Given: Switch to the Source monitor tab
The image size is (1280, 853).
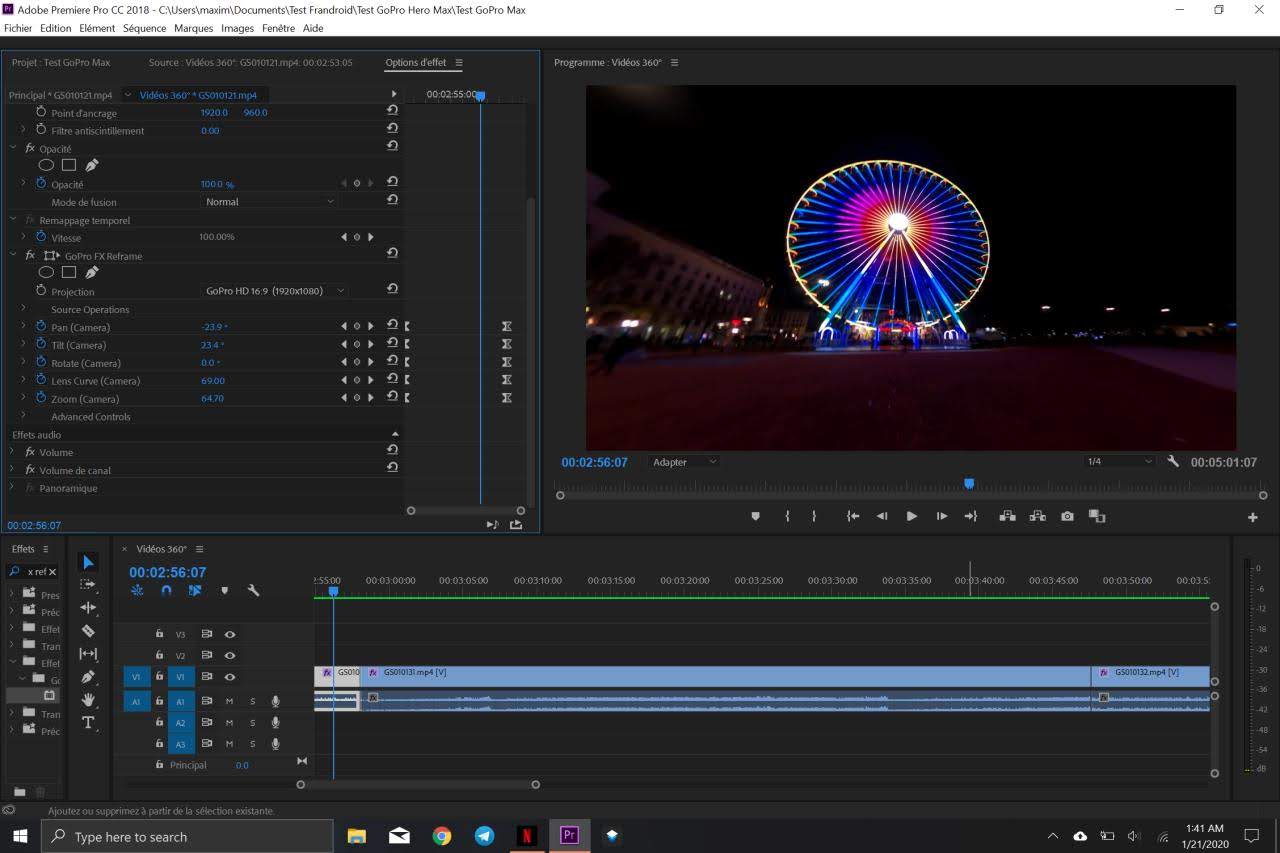Looking at the screenshot, I should [250, 62].
